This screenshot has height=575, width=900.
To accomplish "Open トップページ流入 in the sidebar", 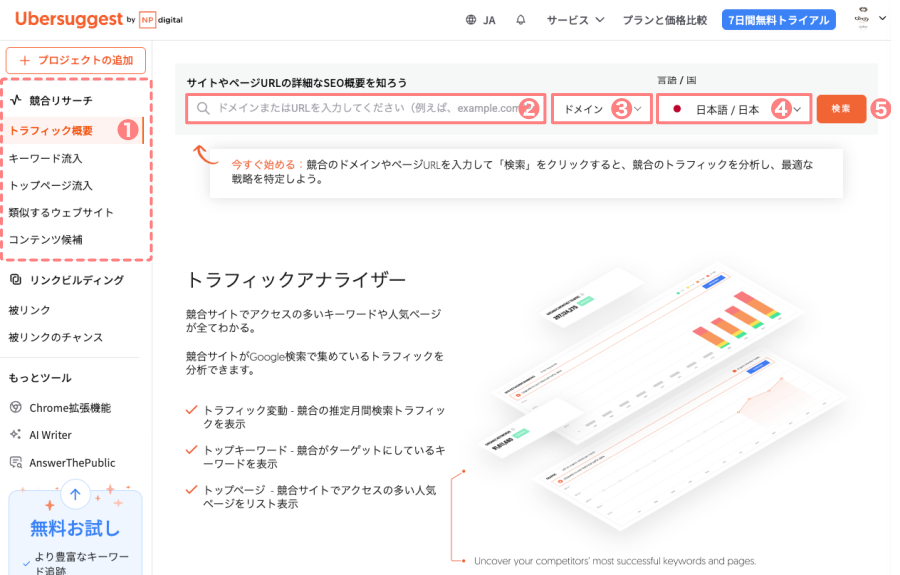I will [x=51, y=185].
